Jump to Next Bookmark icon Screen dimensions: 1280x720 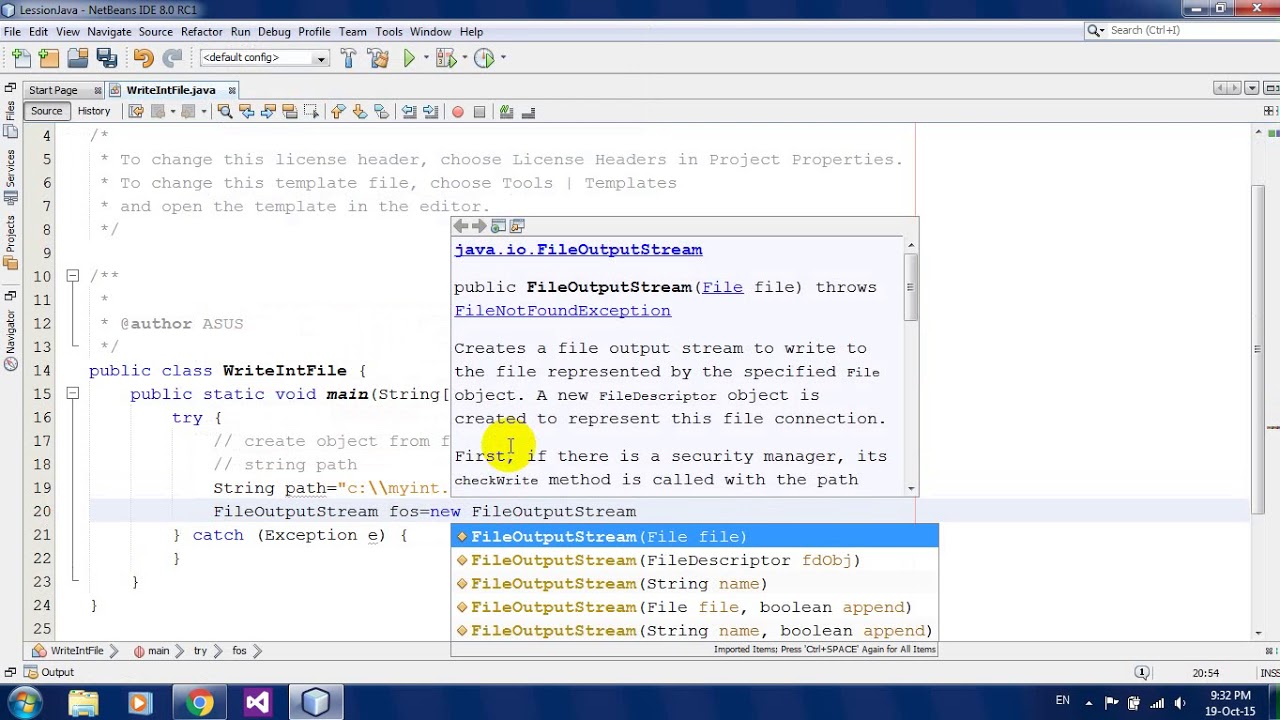coord(359,111)
